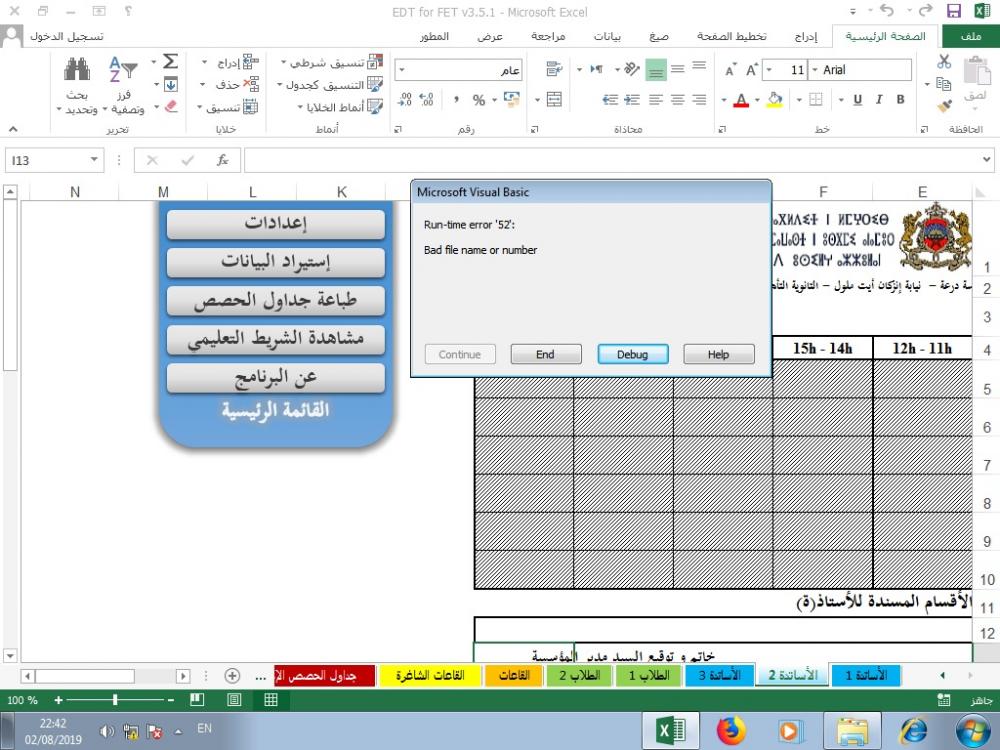Click the comma style icon

click(456, 99)
